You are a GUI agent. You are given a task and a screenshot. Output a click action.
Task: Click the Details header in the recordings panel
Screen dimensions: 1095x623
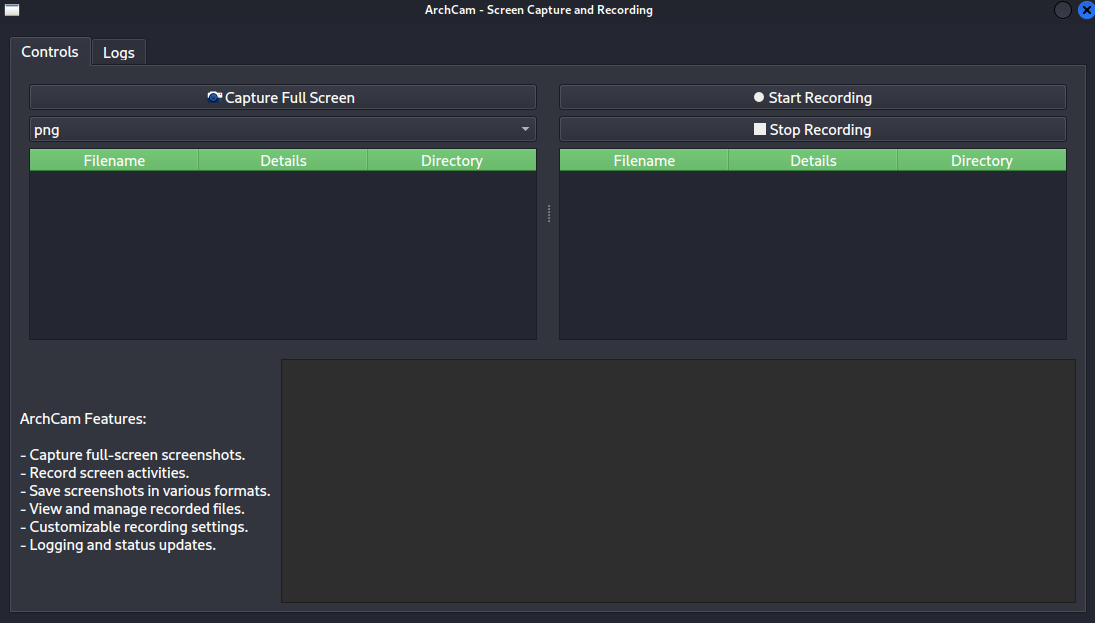click(812, 160)
